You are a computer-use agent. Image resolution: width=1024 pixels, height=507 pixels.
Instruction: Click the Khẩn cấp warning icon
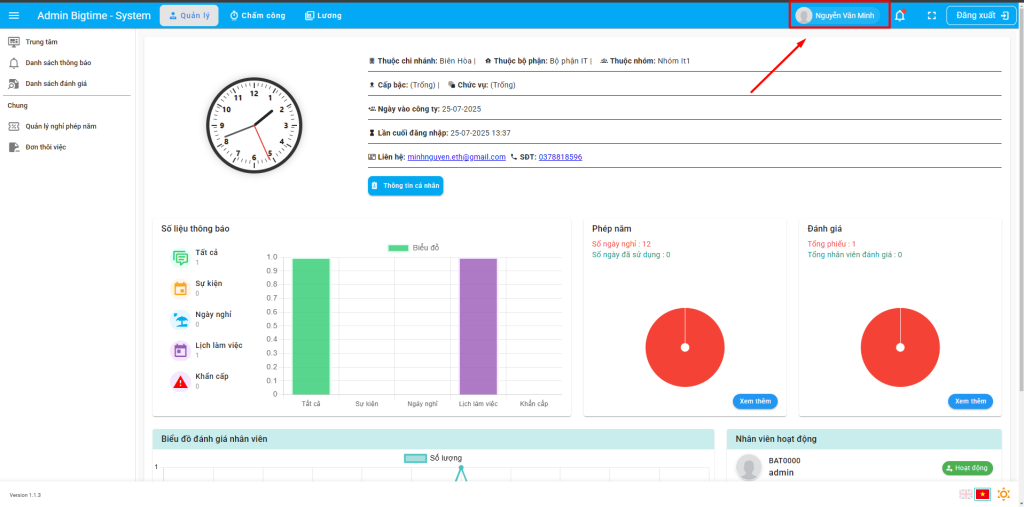point(180,381)
